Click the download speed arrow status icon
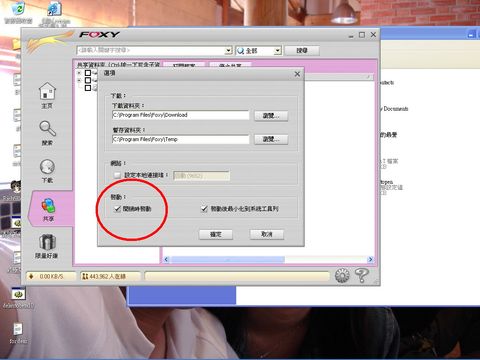Screen dimensions: 480x360 (31, 276)
